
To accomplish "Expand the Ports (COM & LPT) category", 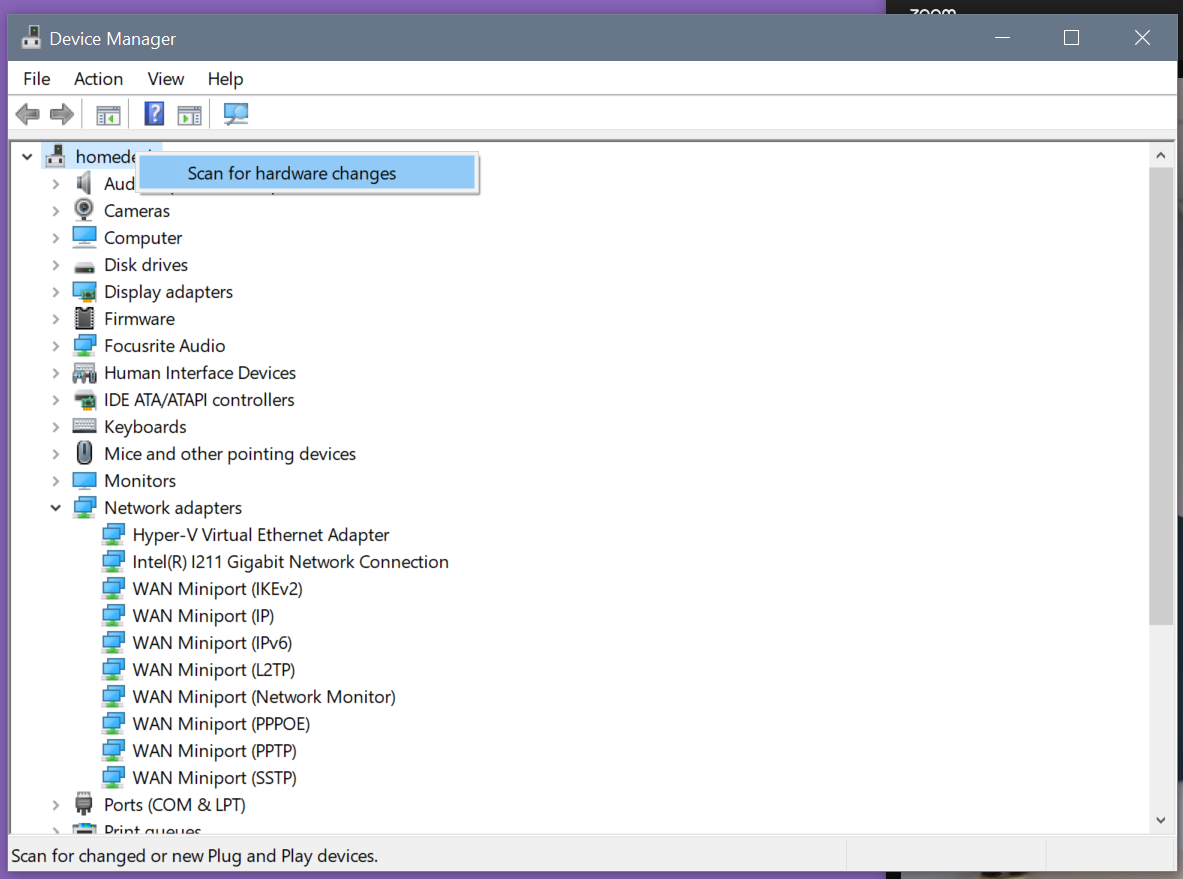I will tap(56, 805).
